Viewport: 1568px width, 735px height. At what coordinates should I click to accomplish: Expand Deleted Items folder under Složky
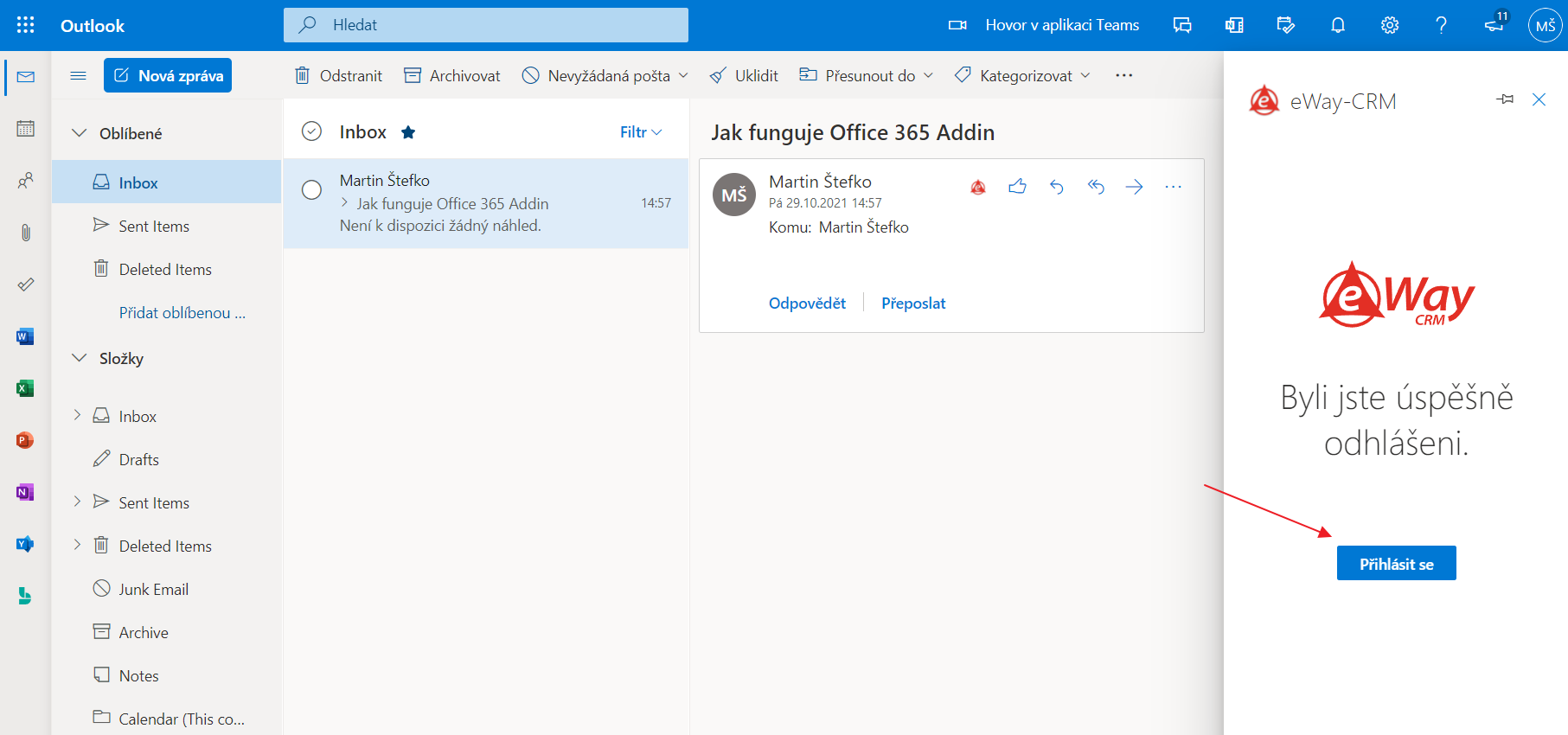tap(77, 545)
